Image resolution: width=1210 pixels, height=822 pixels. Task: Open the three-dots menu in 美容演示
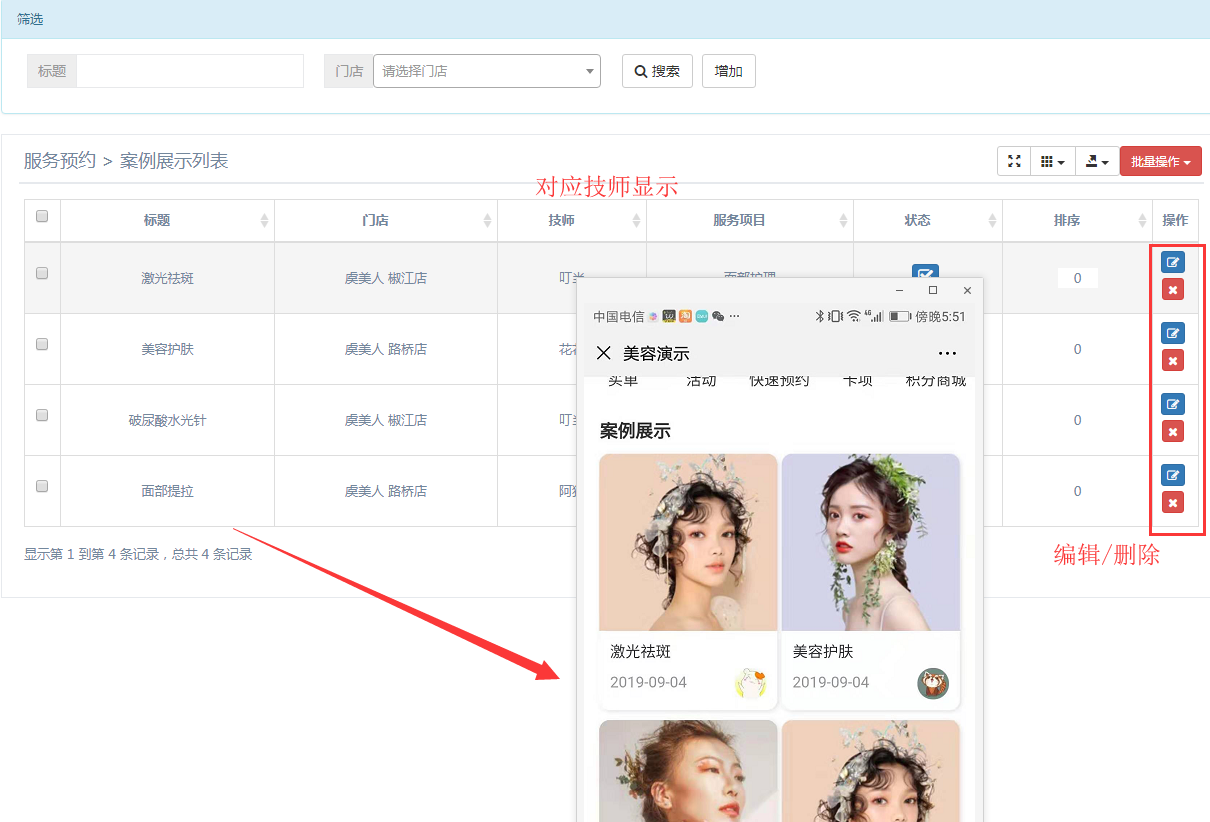click(947, 353)
